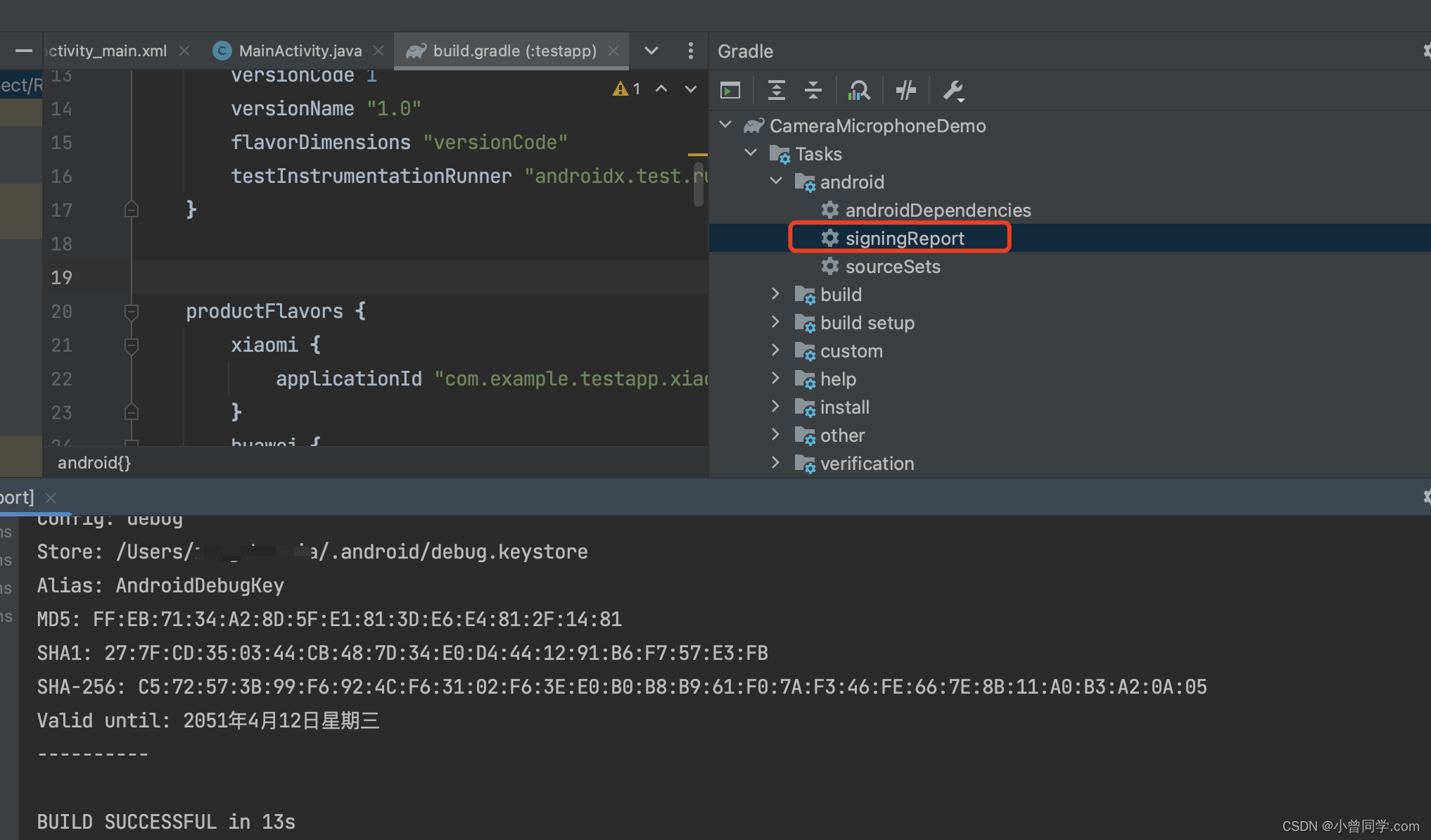Switch to the MainActivity.java tab
Image resolution: width=1431 pixels, height=840 pixels.
(300, 51)
